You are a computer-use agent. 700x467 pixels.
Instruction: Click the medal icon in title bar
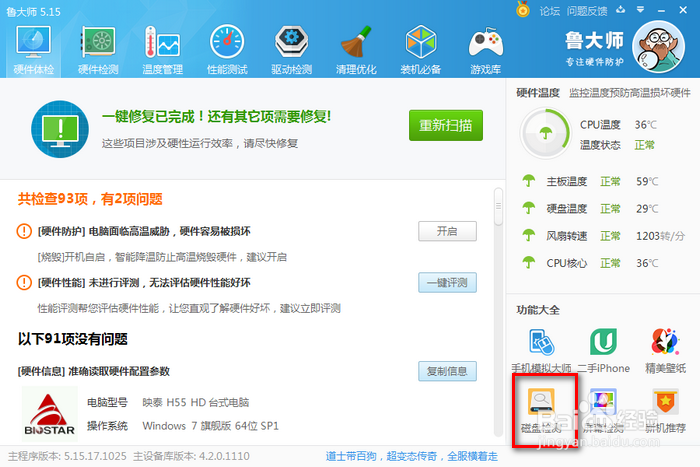tap(523, 9)
